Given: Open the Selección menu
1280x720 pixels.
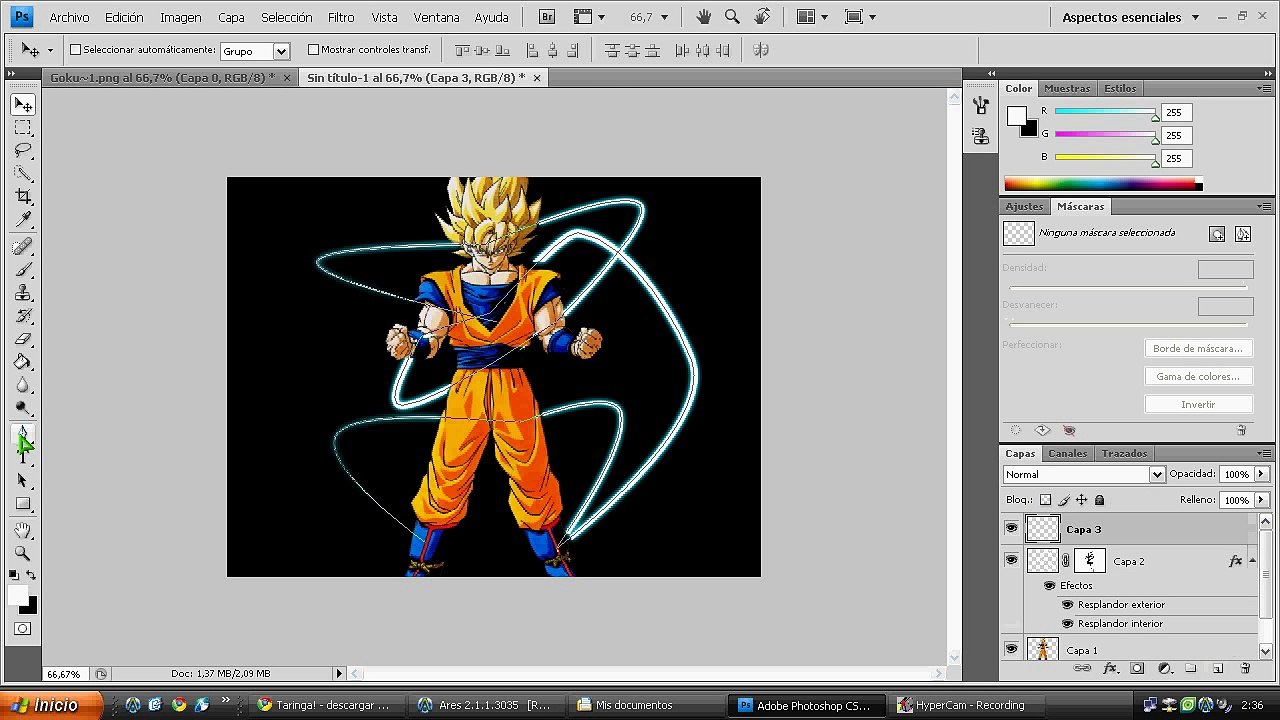Looking at the screenshot, I should pyautogui.click(x=286, y=17).
